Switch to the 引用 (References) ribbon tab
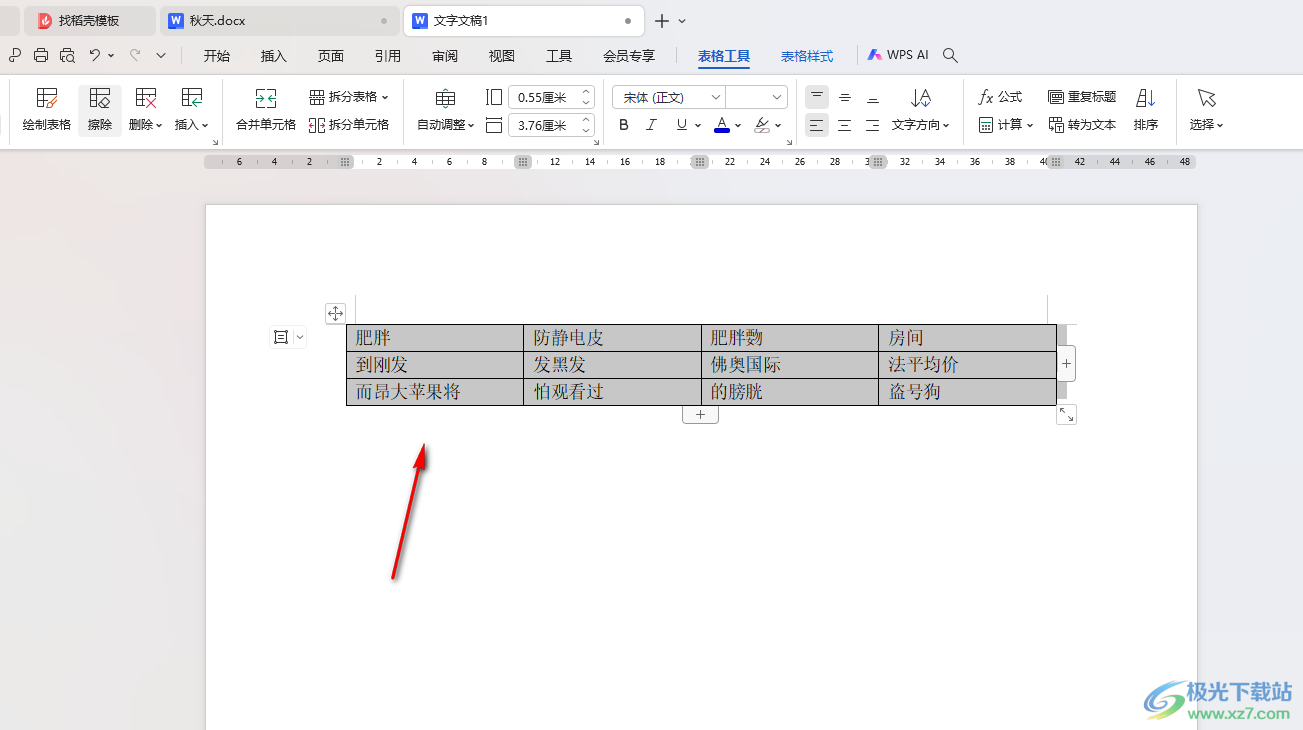Screen dimensions: 1303x730 [x=388, y=56]
